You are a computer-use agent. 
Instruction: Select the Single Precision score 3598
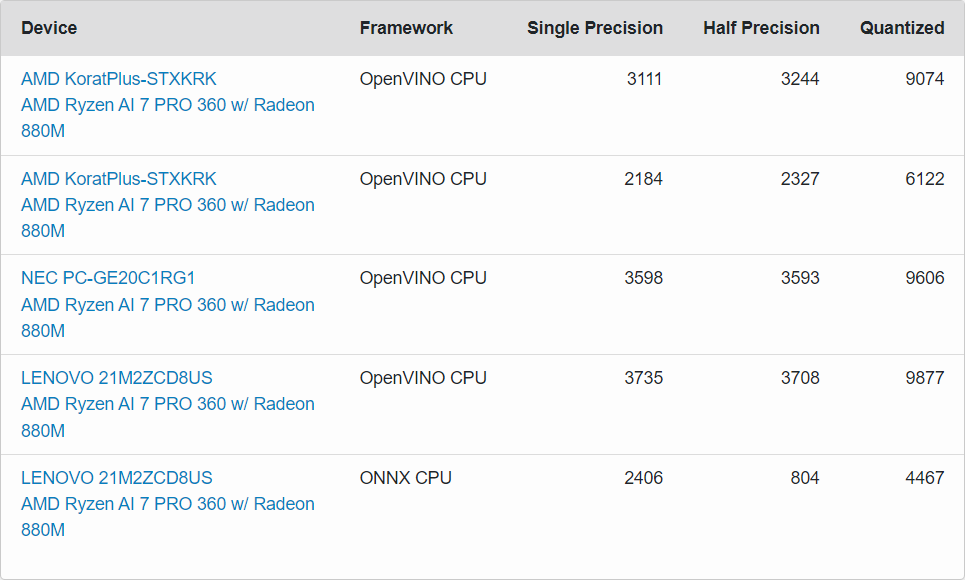[x=645, y=278]
